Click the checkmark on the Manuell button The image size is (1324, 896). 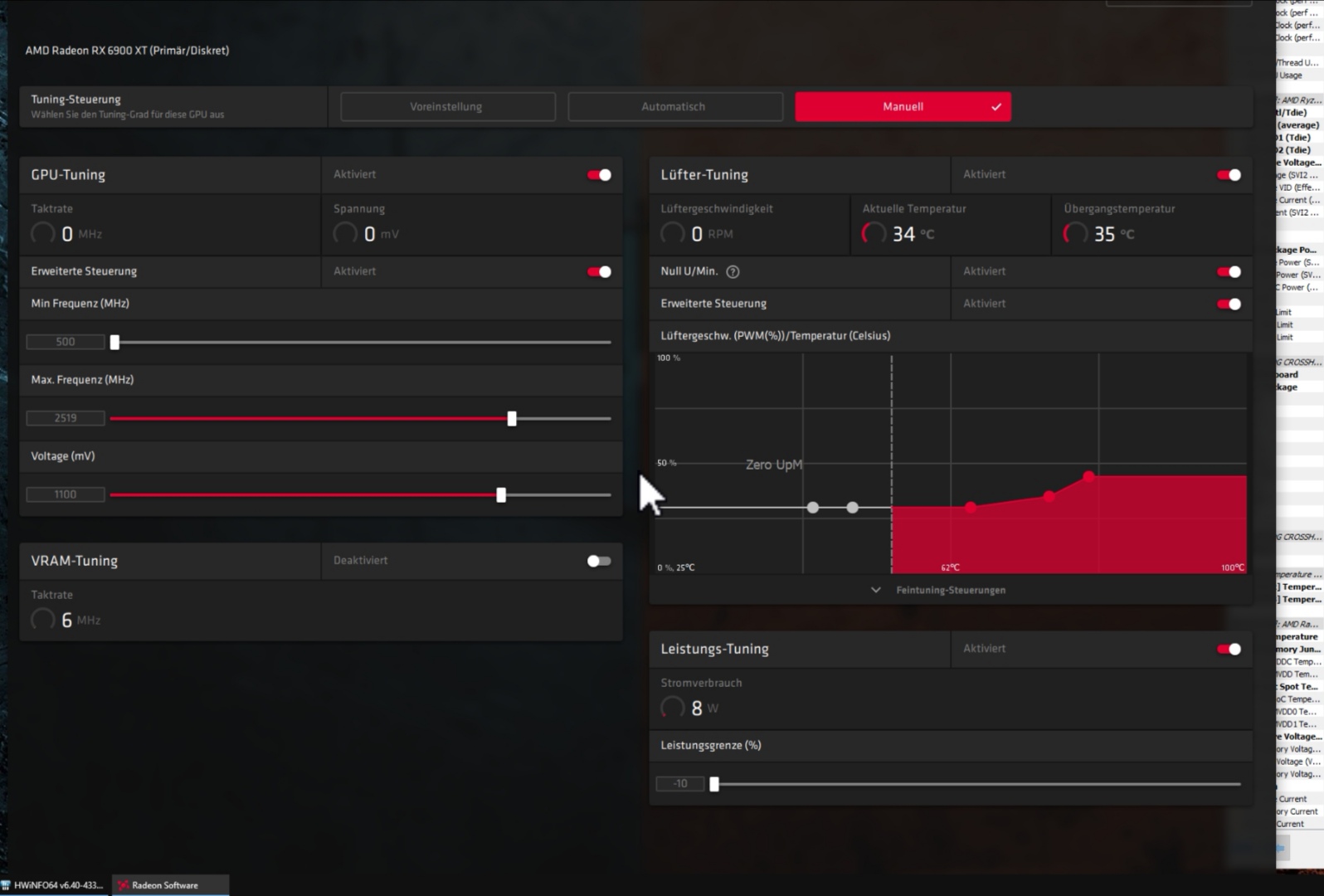[x=996, y=107]
